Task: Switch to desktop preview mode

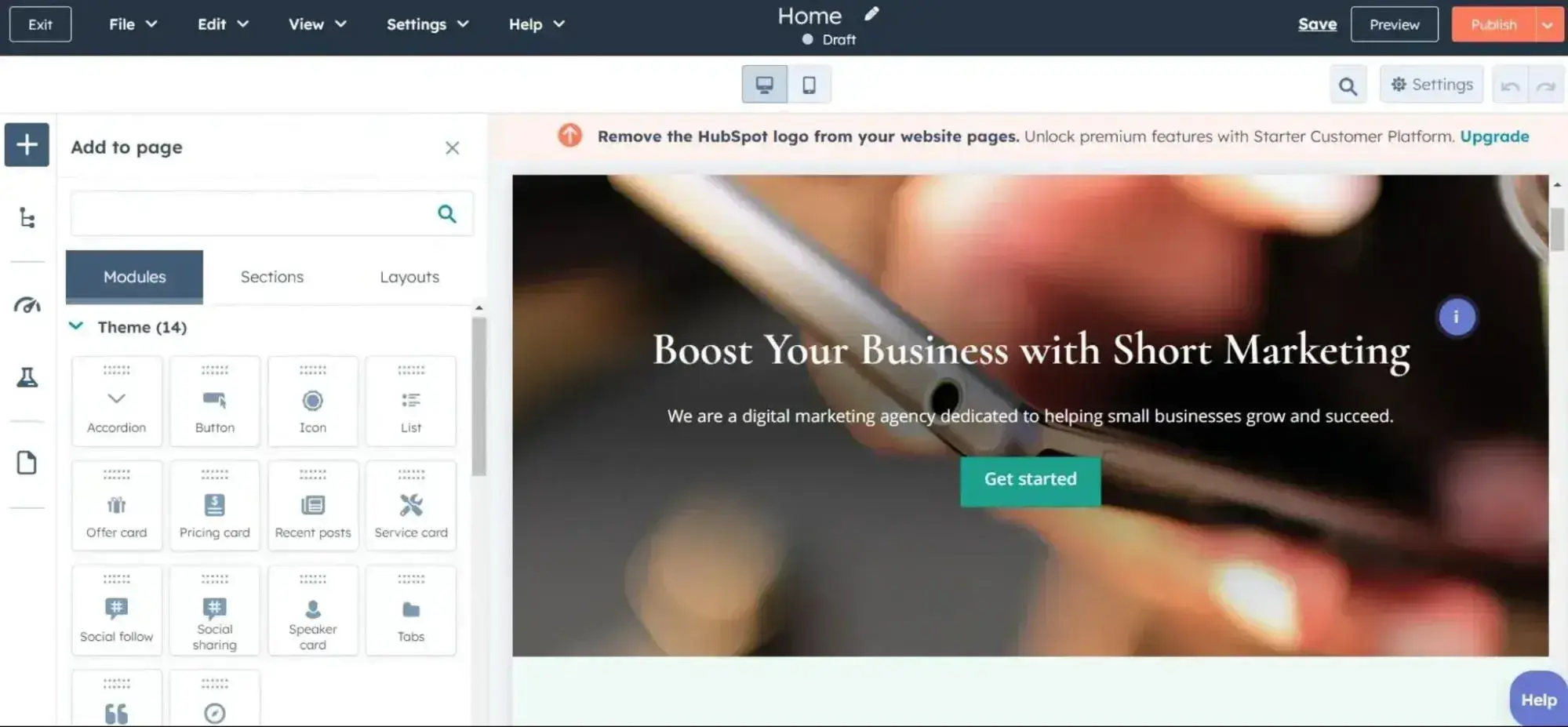Action: point(764,84)
